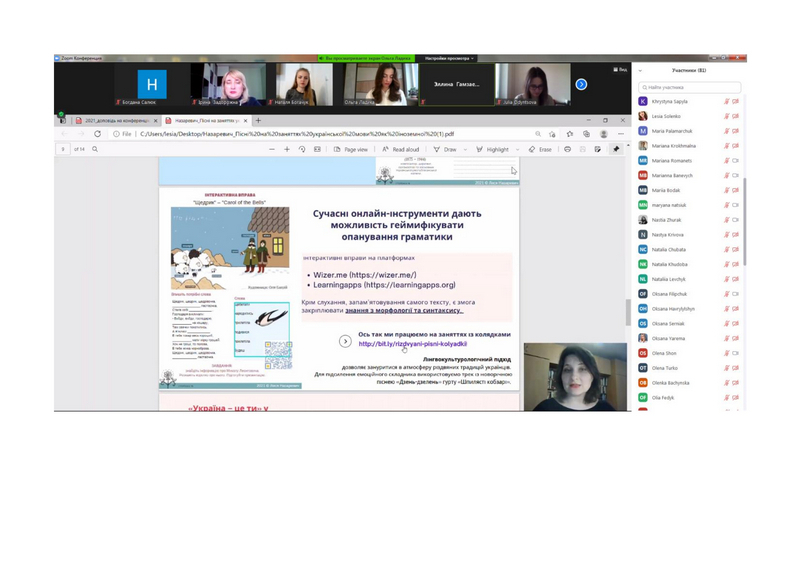Click the PDF viewer vertical scrollbar

pos(628,312)
